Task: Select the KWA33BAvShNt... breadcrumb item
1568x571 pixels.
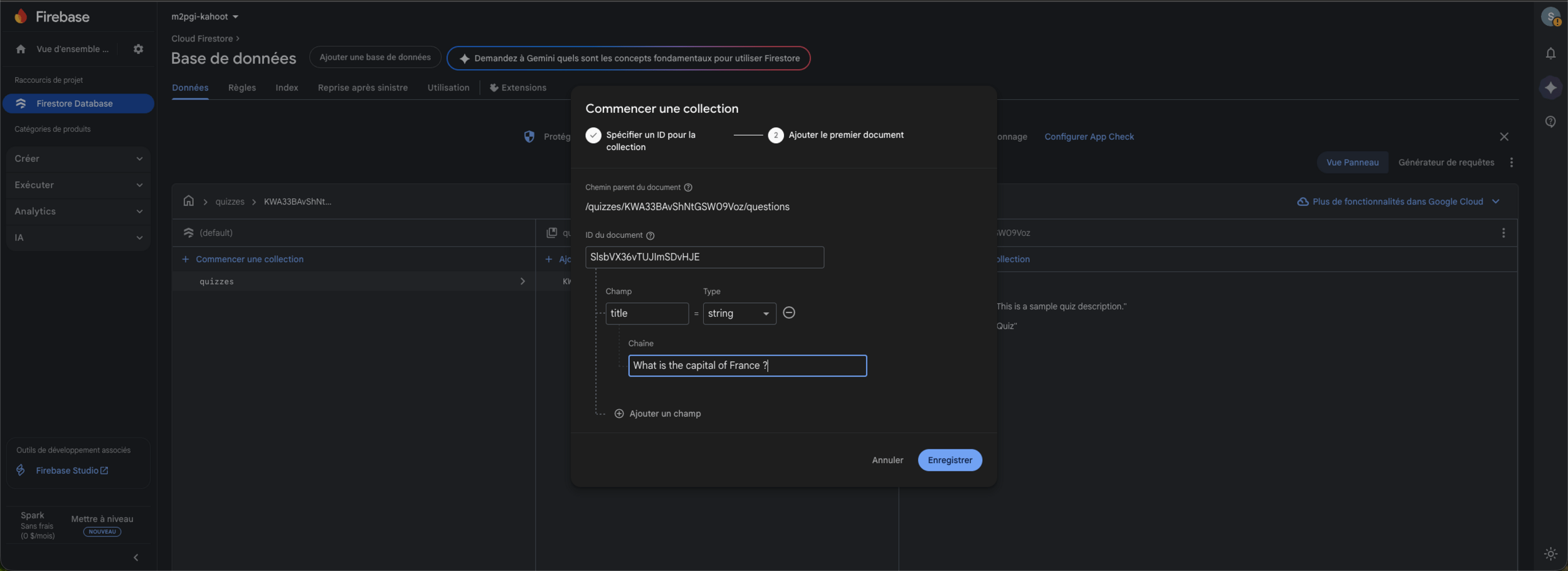Action: tap(297, 201)
